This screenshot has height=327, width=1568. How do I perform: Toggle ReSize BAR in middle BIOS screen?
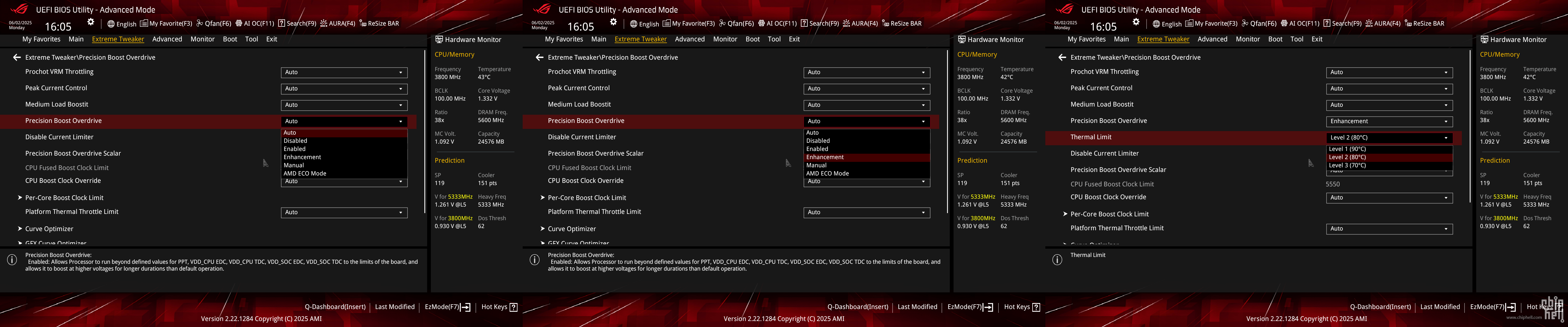(902, 24)
